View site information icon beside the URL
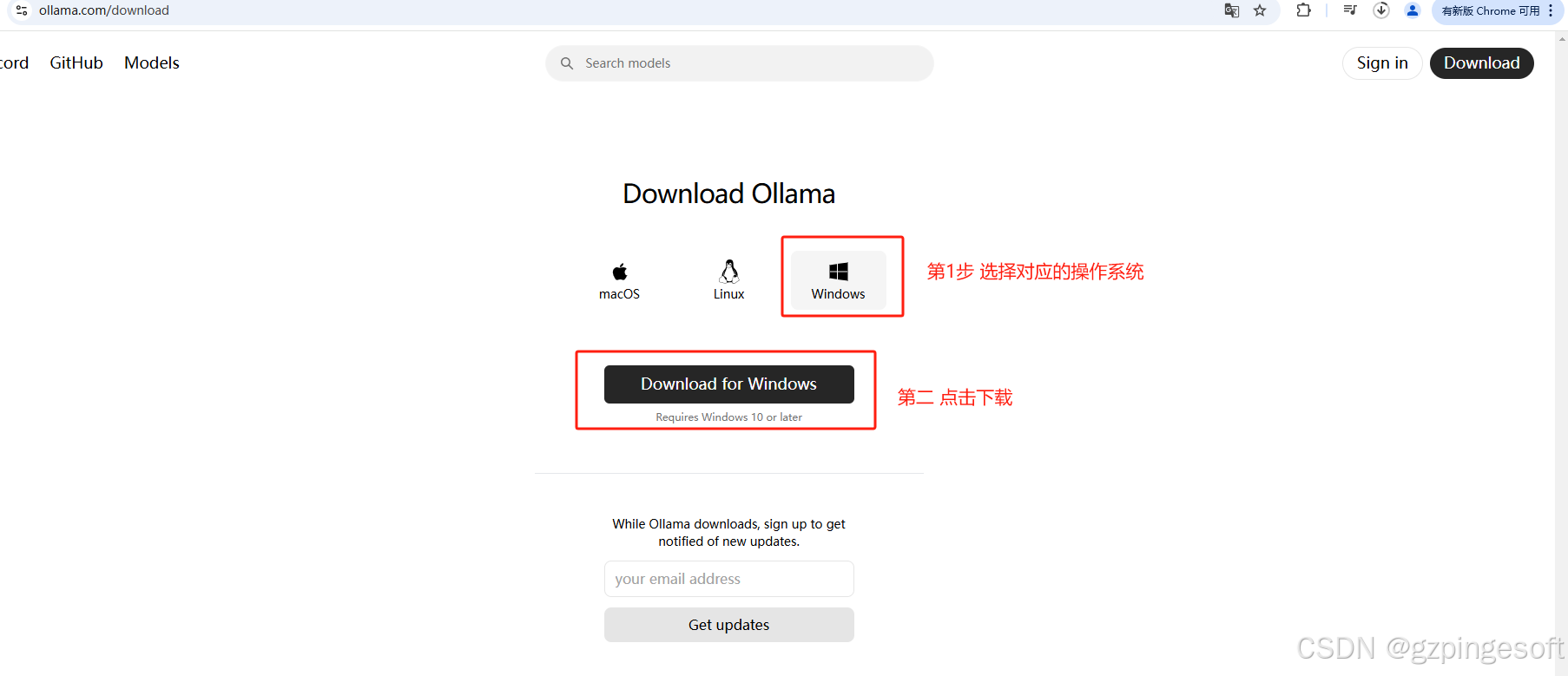This screenshot has height=676, width=1568. point(22,10)
